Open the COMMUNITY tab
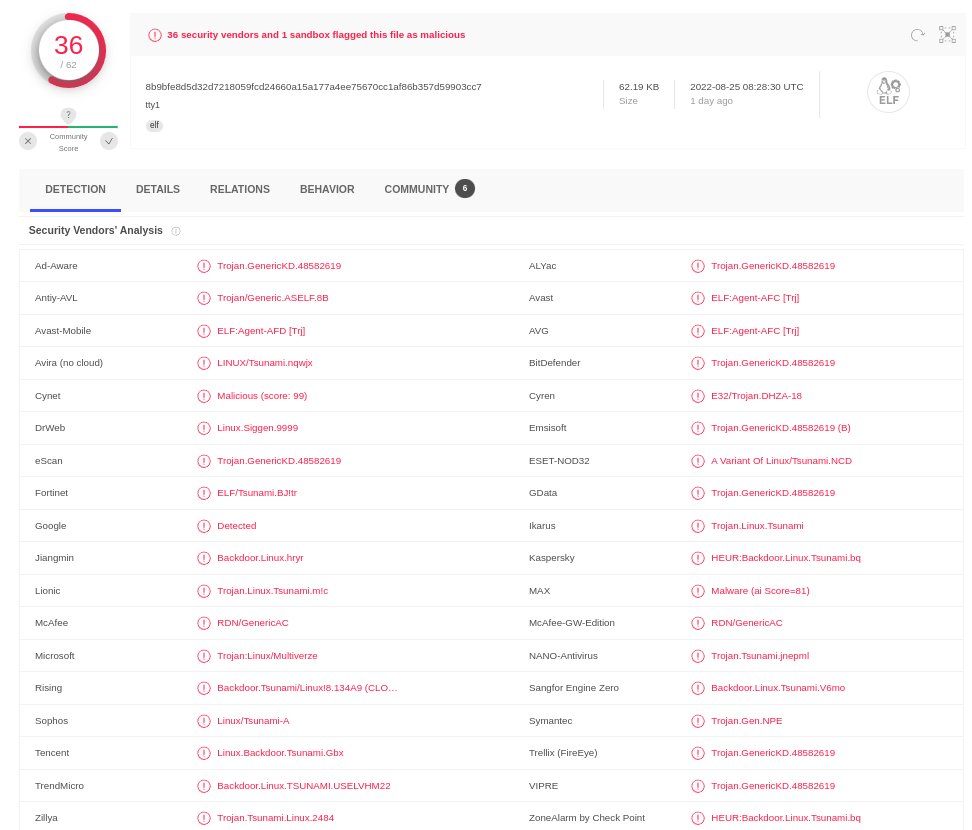Screen dimensions: 972x830 pyautogui.click(x=417, y=189)
